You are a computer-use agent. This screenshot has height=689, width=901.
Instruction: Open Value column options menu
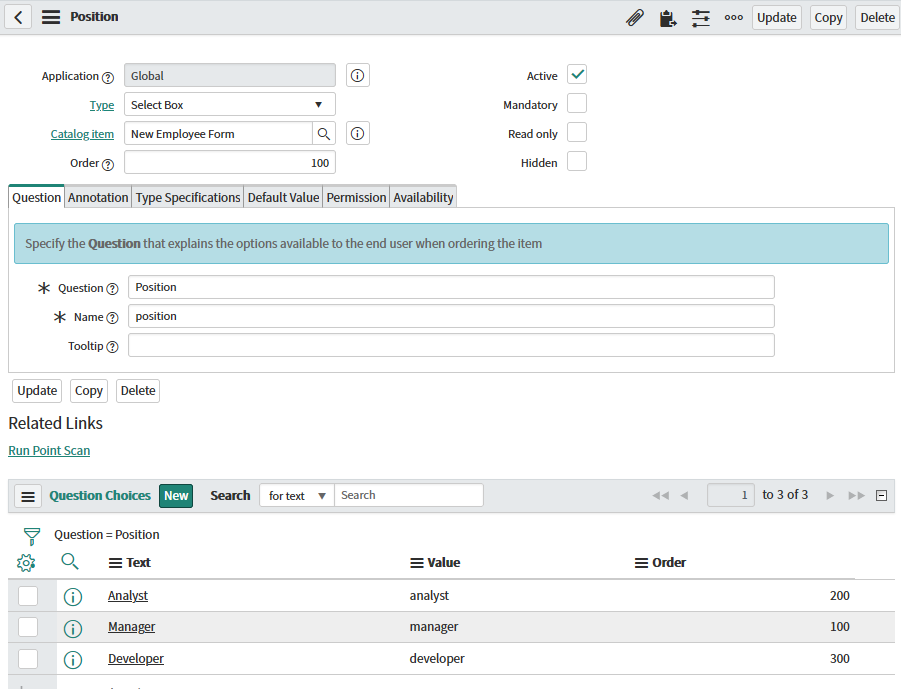click(x=417, y=563)
